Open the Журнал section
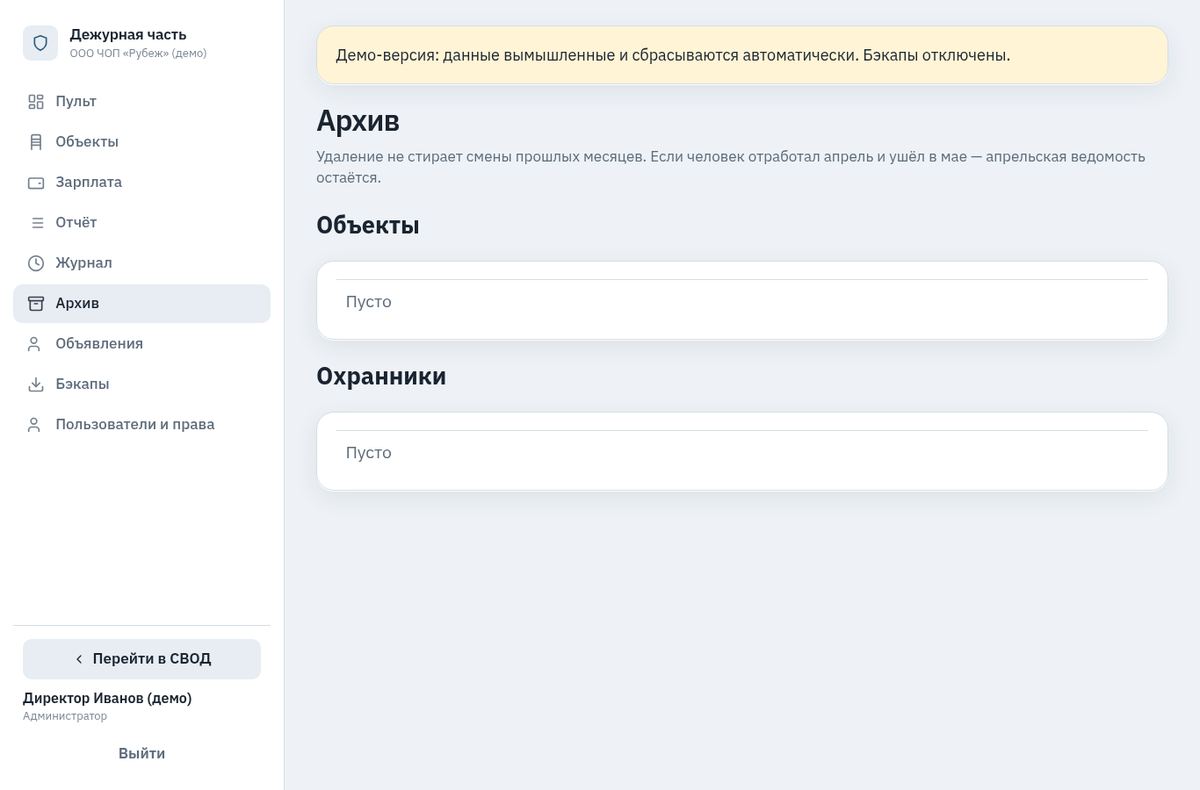 point(142,263)
